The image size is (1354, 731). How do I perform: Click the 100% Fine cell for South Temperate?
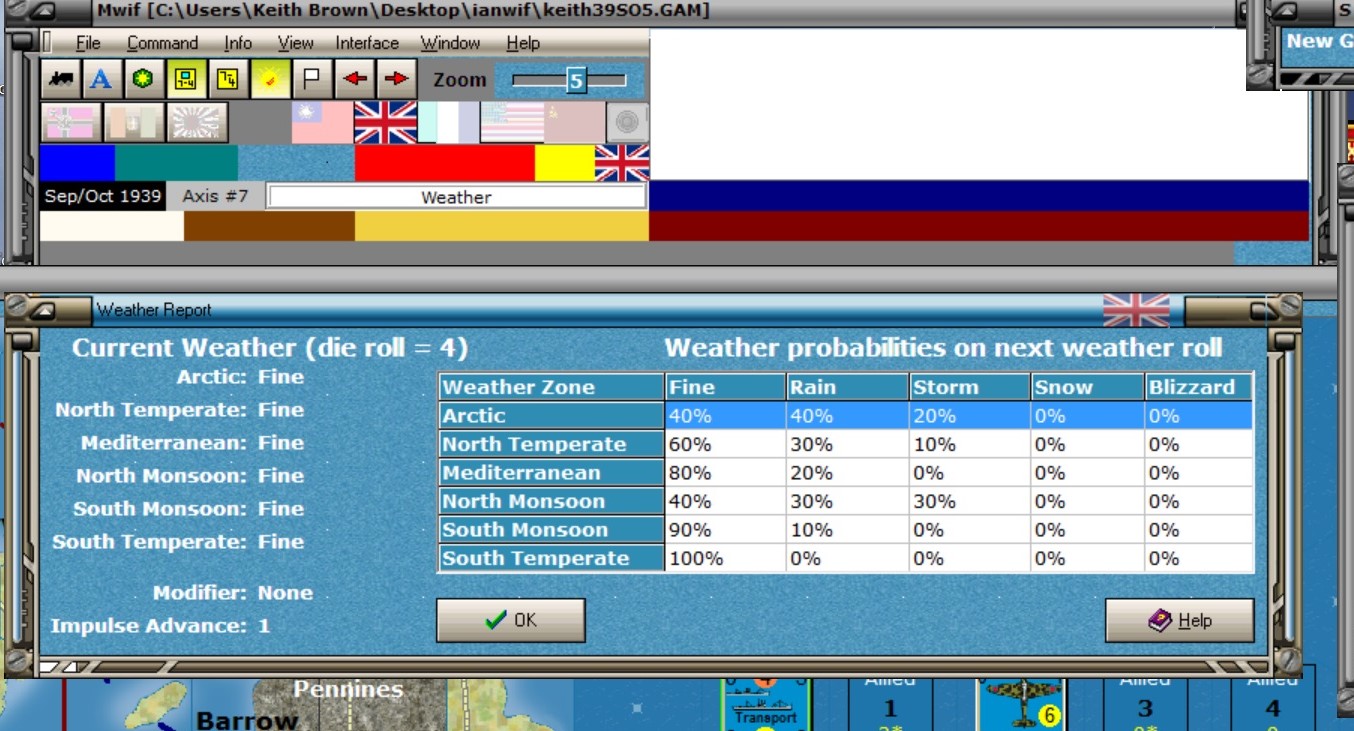coord(726,558)
